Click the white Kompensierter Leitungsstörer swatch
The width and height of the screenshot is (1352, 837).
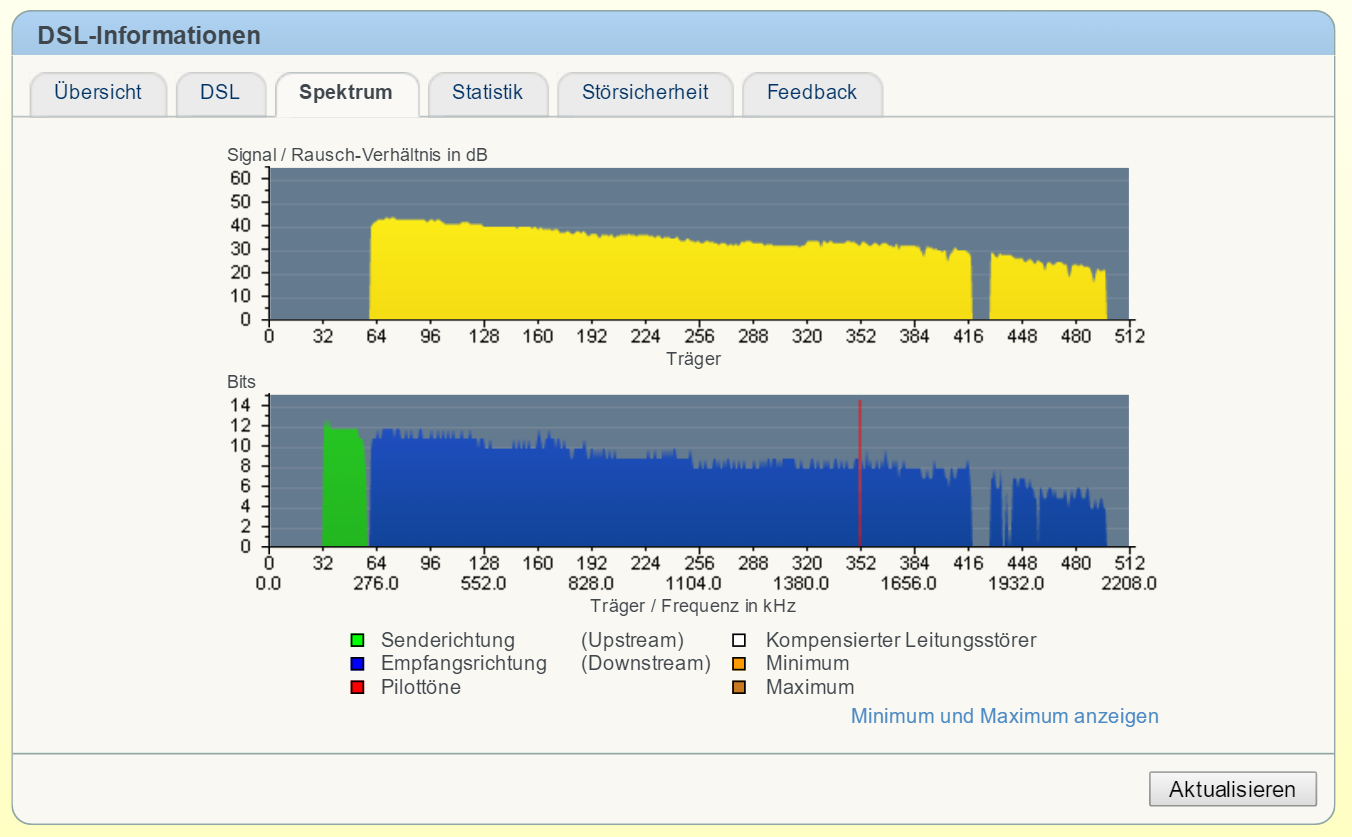[739, 640]
